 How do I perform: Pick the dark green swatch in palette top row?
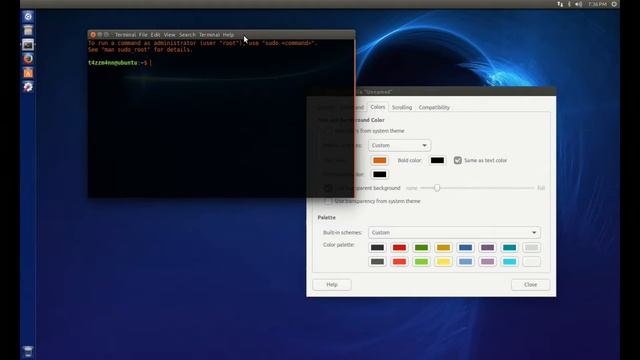pyautogui.click(x=421, y=248)
